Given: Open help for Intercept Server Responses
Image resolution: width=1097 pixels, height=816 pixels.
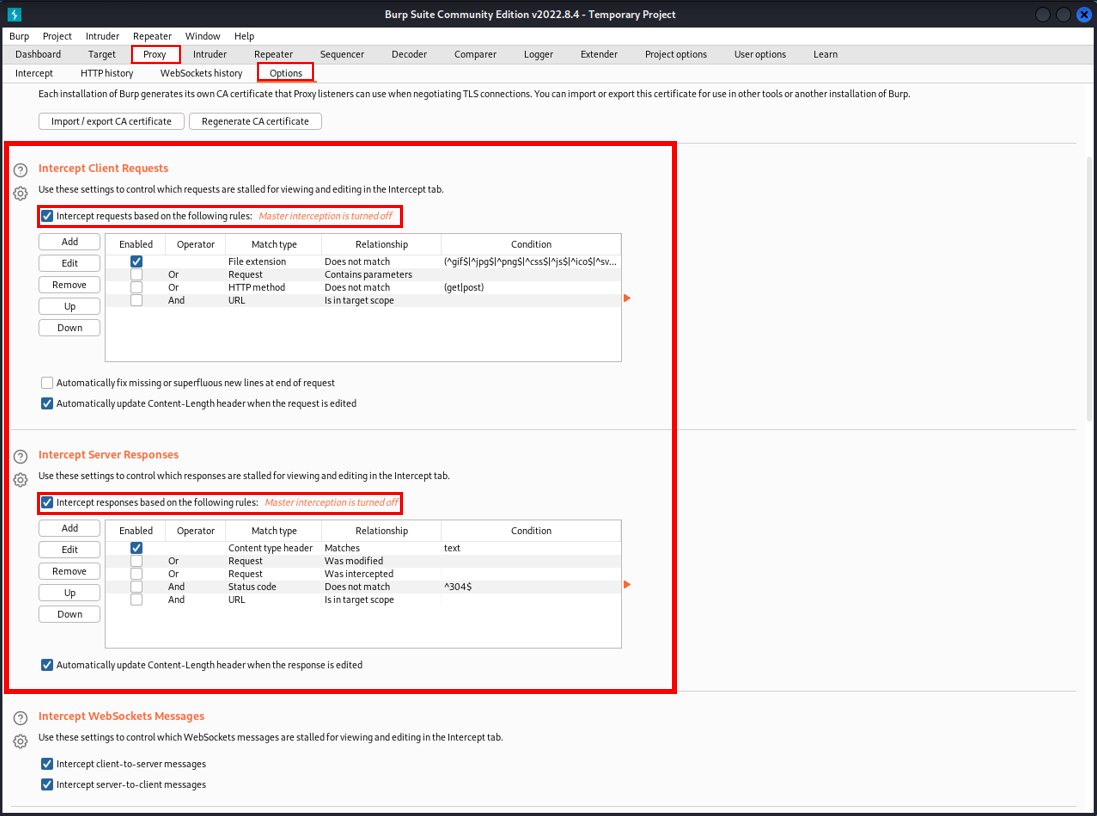Looking at the screenshot, I should (20, 456).
